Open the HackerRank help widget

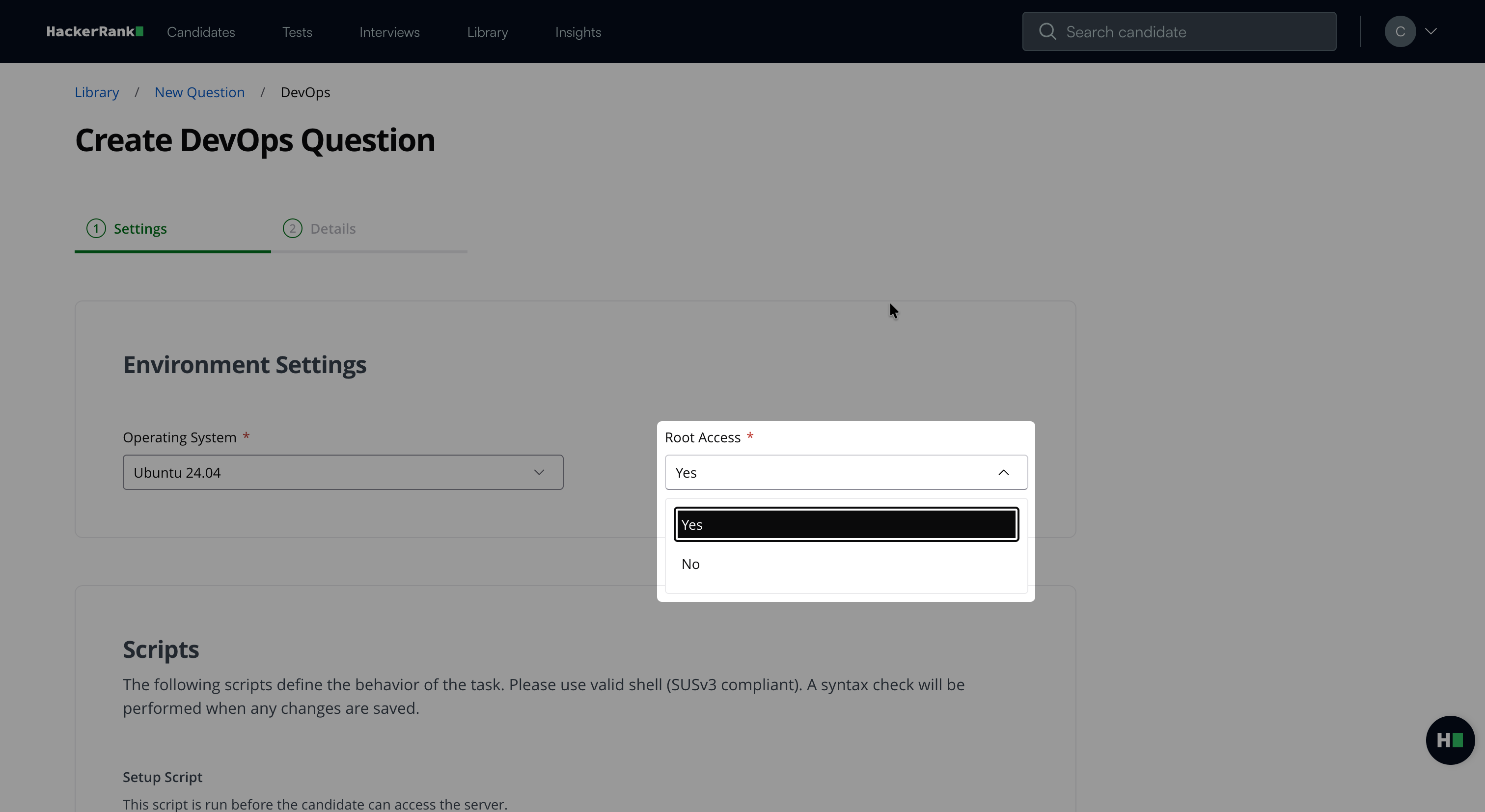[1450, 740]
